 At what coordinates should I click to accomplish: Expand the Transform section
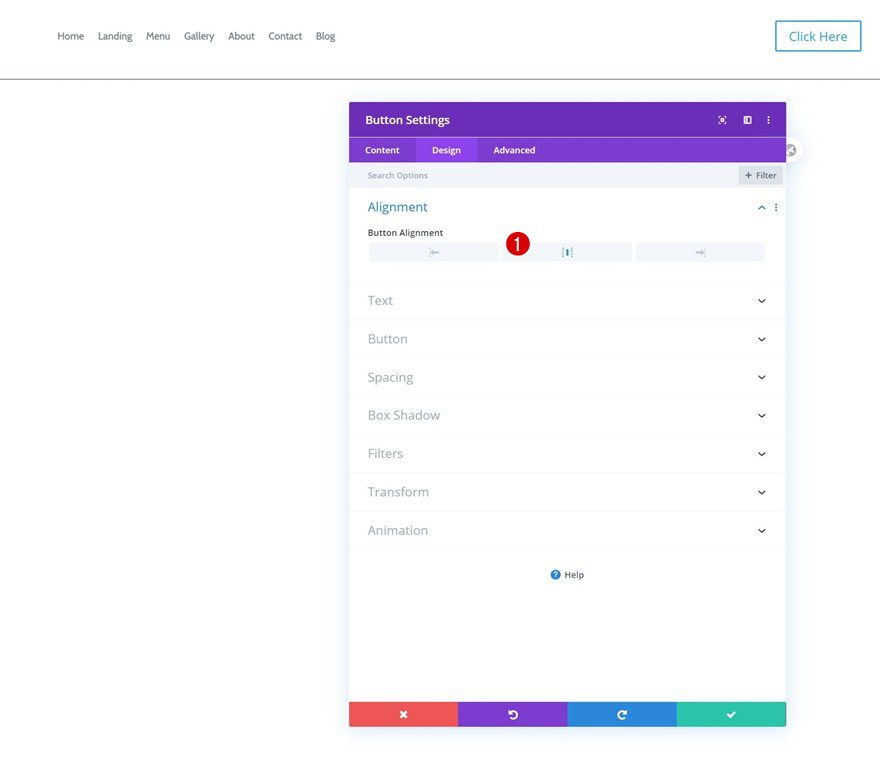point(566,491)
